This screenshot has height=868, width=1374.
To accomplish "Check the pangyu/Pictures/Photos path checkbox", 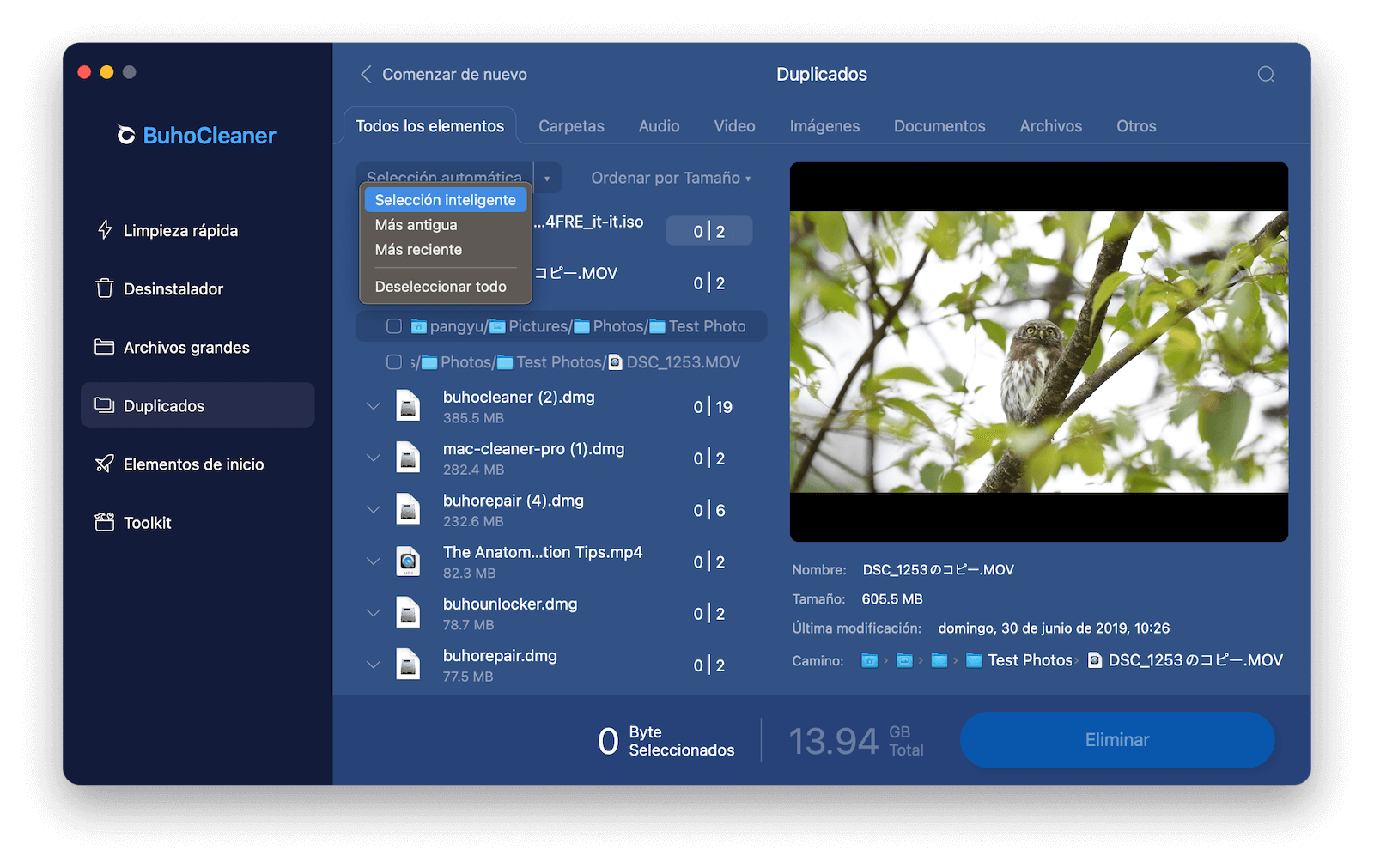I will coord(394,326).
